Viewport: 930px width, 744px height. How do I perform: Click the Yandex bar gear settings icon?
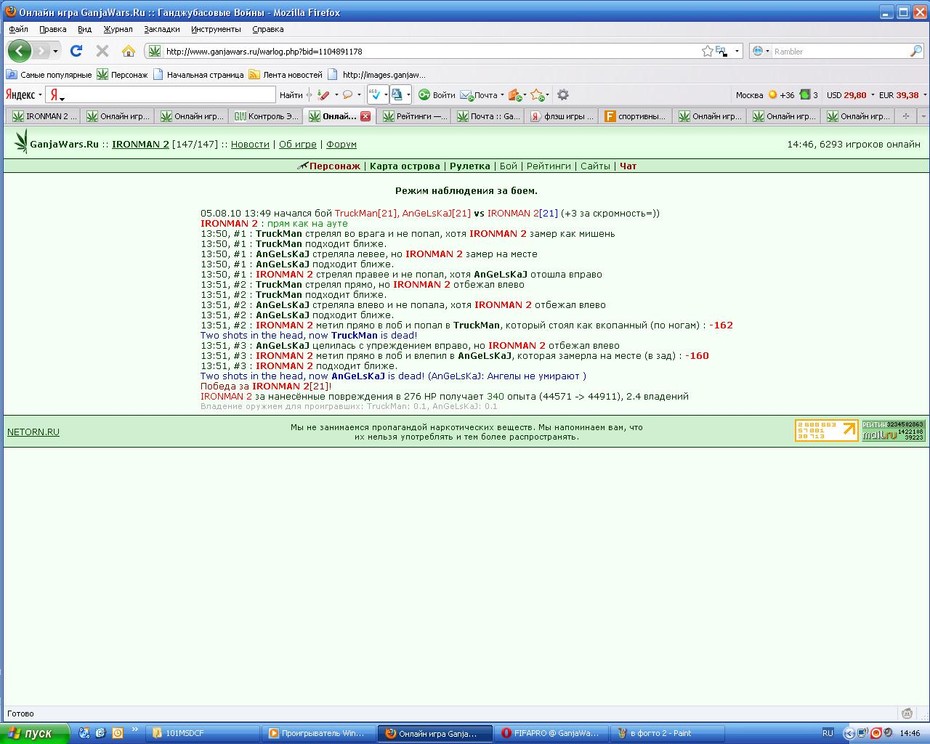click(x=563, y=95)
